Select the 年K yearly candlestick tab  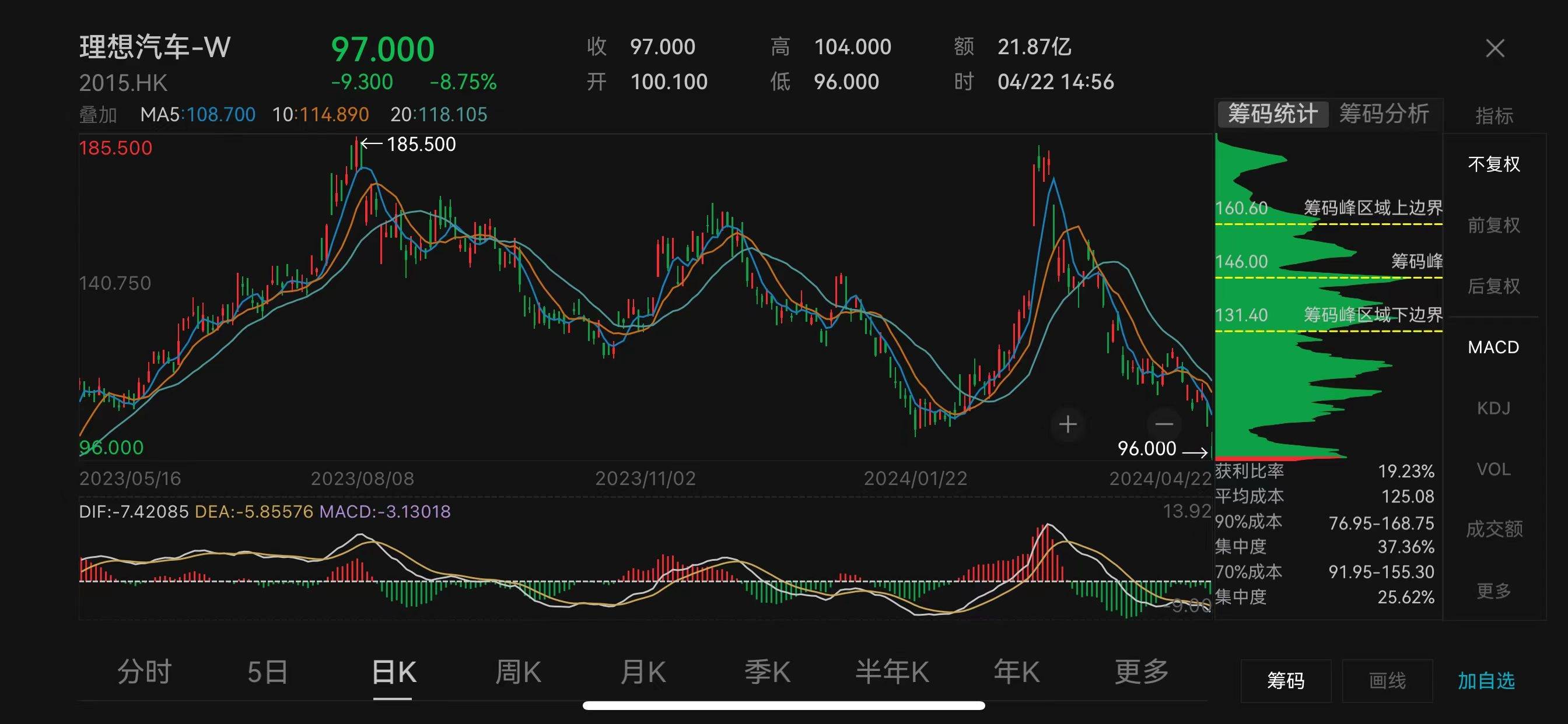coord(1017,672)
